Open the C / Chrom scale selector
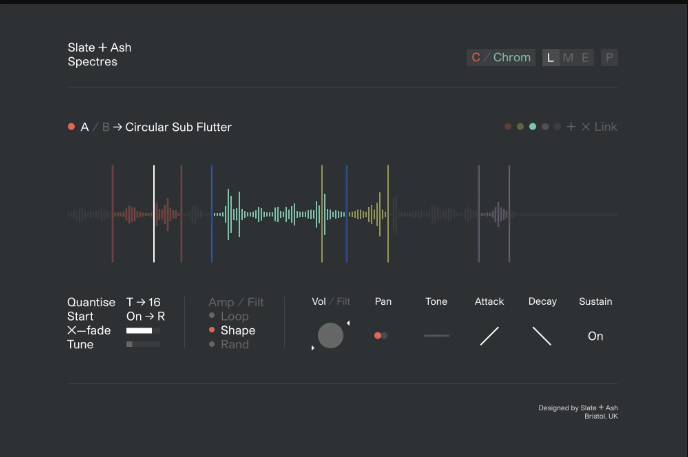 coord(501,58)
